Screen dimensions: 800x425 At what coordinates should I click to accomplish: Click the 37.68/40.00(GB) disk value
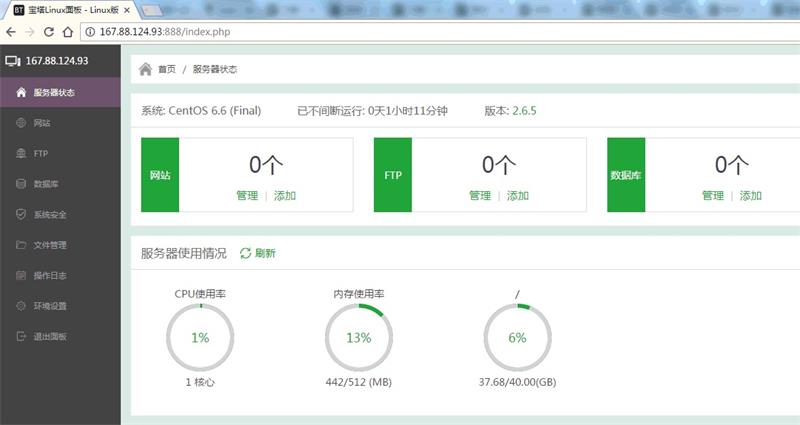tap(517, 382)
